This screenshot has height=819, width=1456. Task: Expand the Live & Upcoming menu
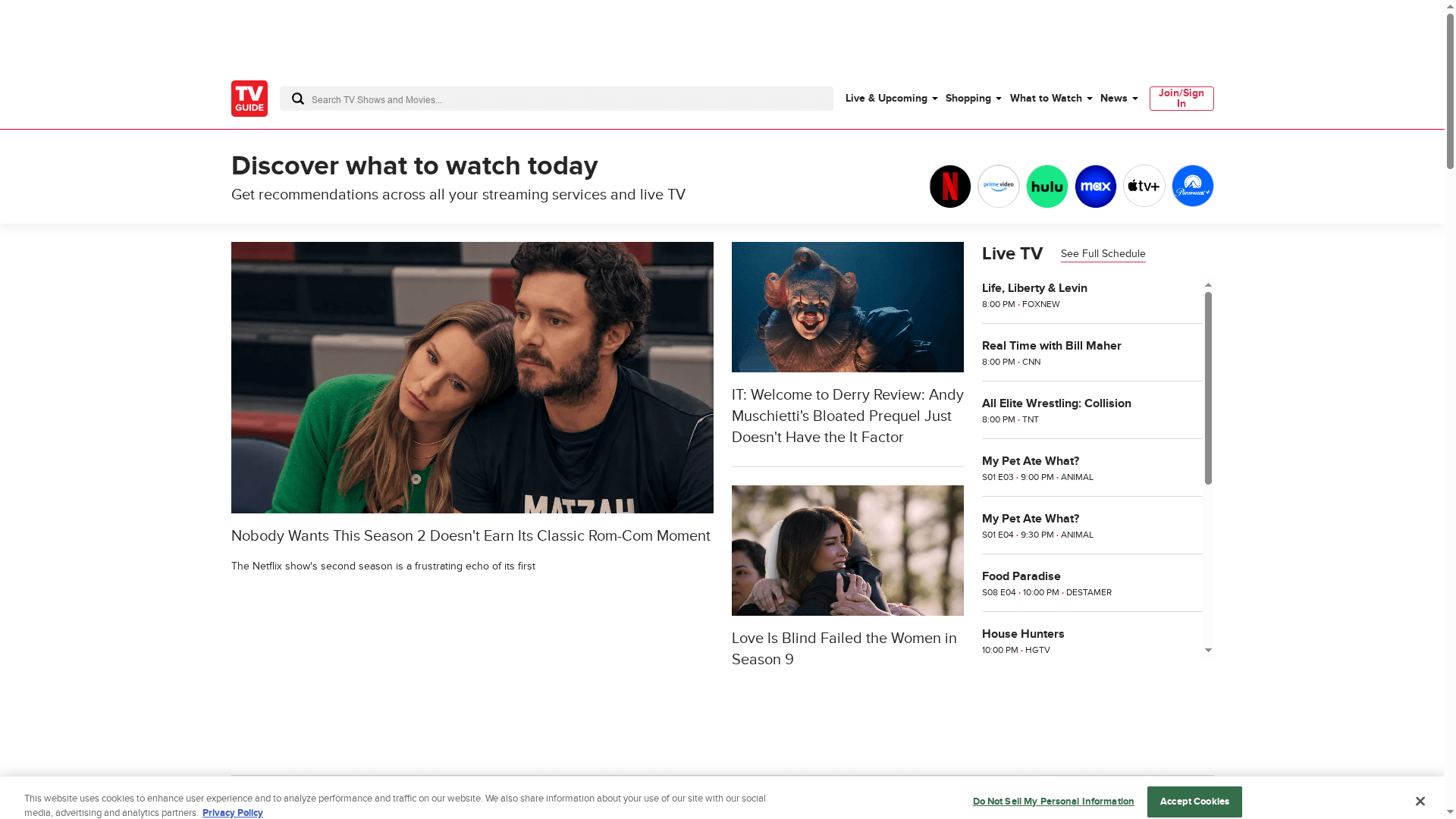(x=891, y=99)
